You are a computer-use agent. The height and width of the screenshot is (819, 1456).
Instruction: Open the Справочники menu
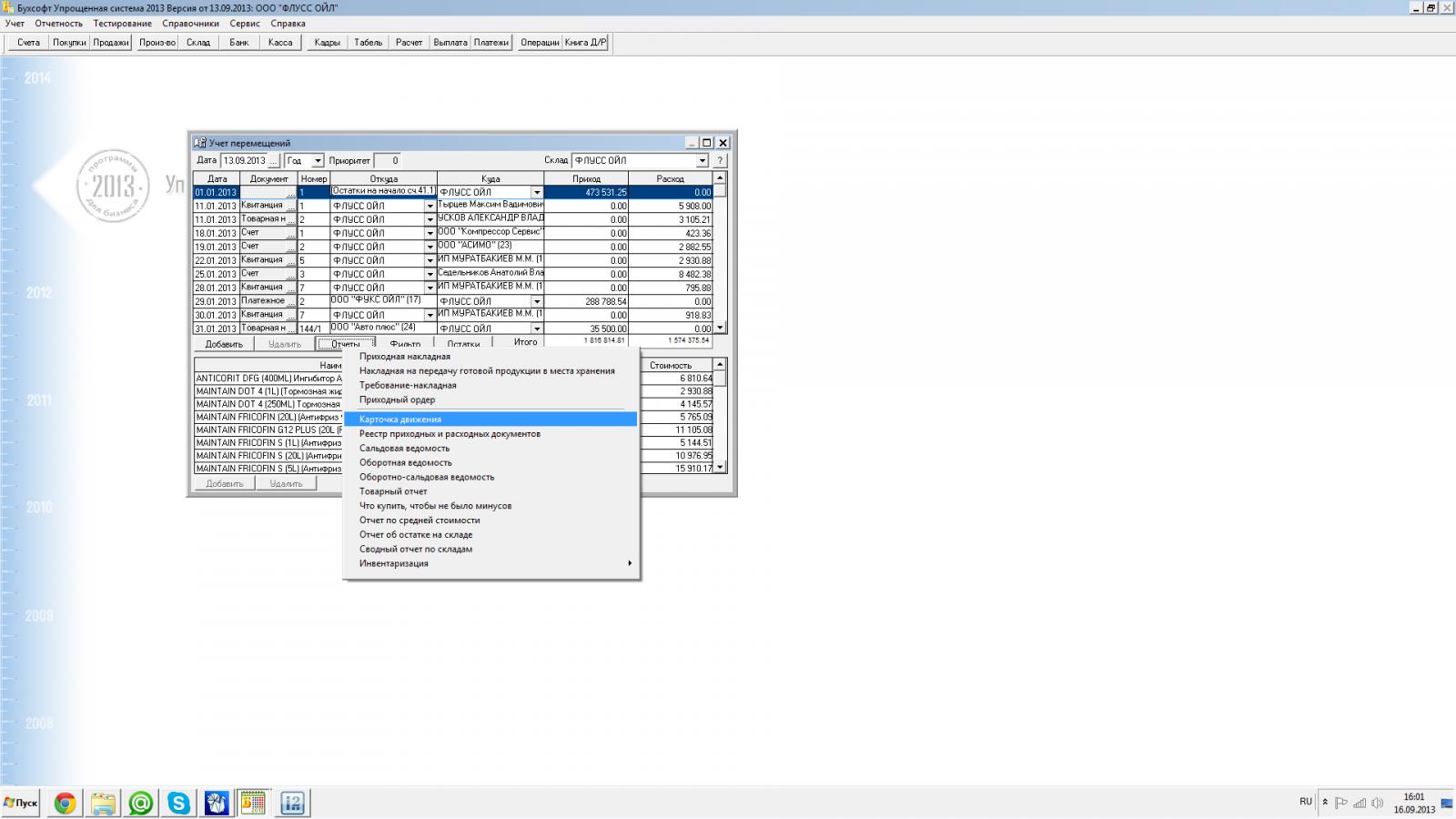click(190, 24)
